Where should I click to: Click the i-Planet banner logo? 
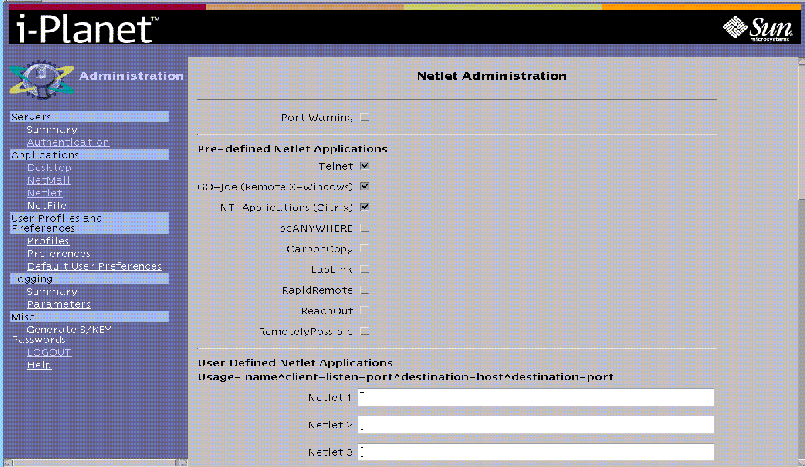click(87, 28)
